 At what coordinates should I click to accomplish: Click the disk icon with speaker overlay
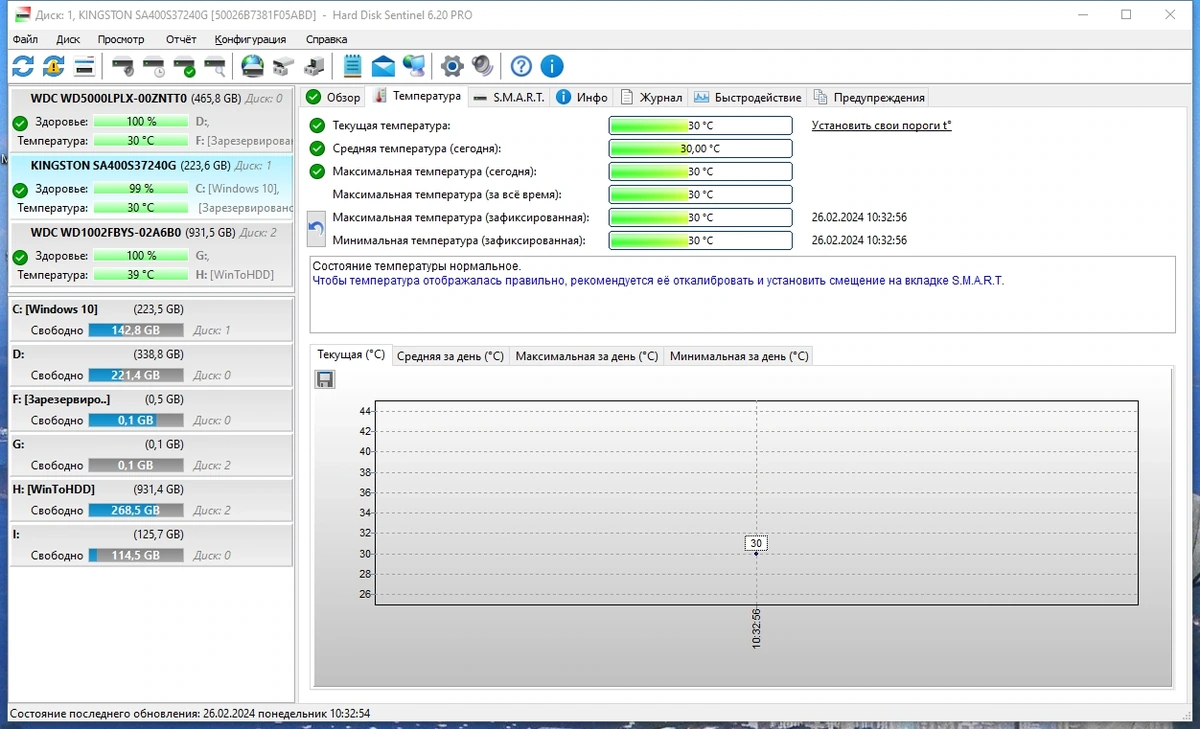pos(123,66)
